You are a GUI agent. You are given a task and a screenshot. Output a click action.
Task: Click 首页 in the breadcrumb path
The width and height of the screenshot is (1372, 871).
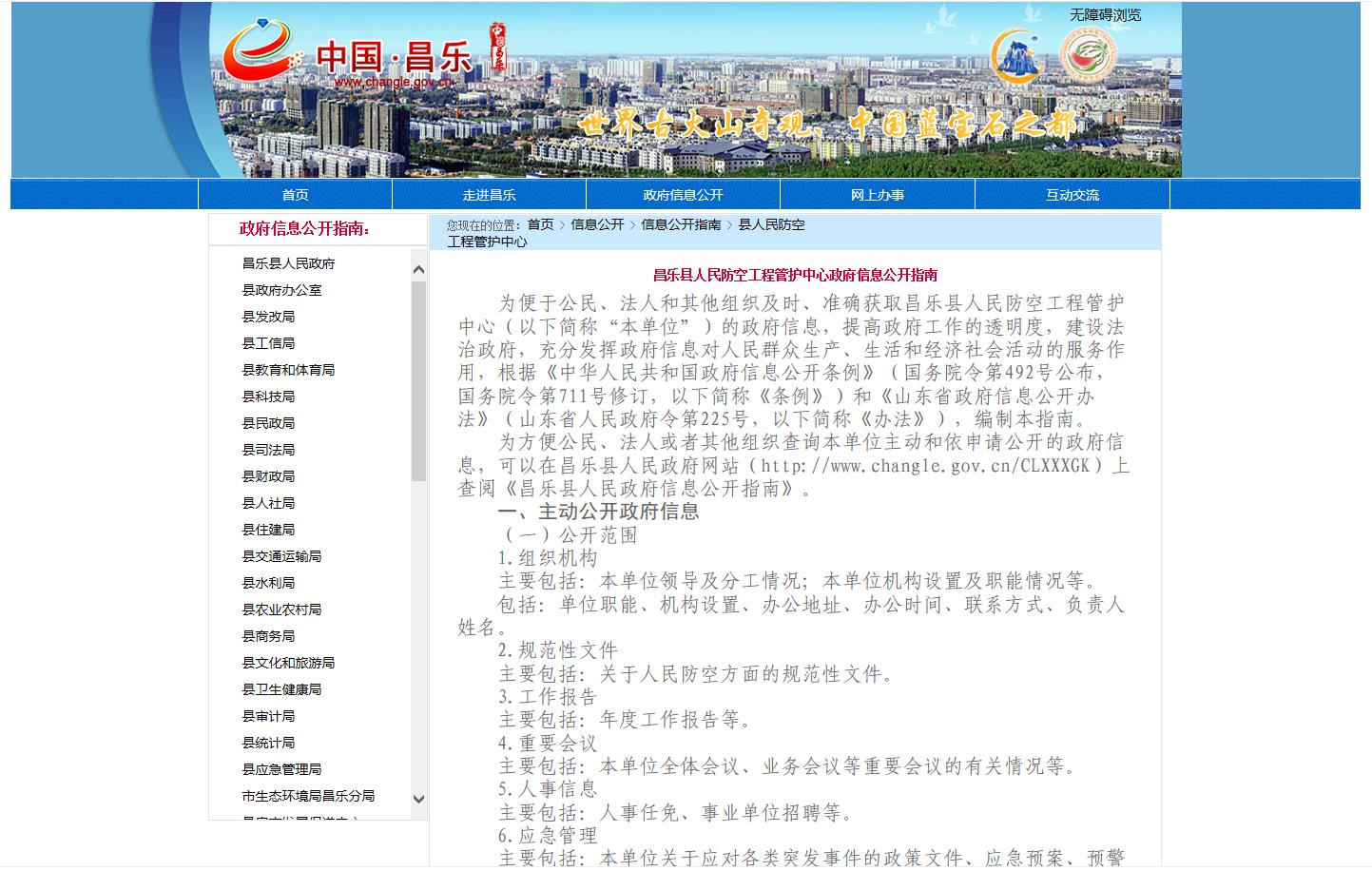tap(540, 224)
